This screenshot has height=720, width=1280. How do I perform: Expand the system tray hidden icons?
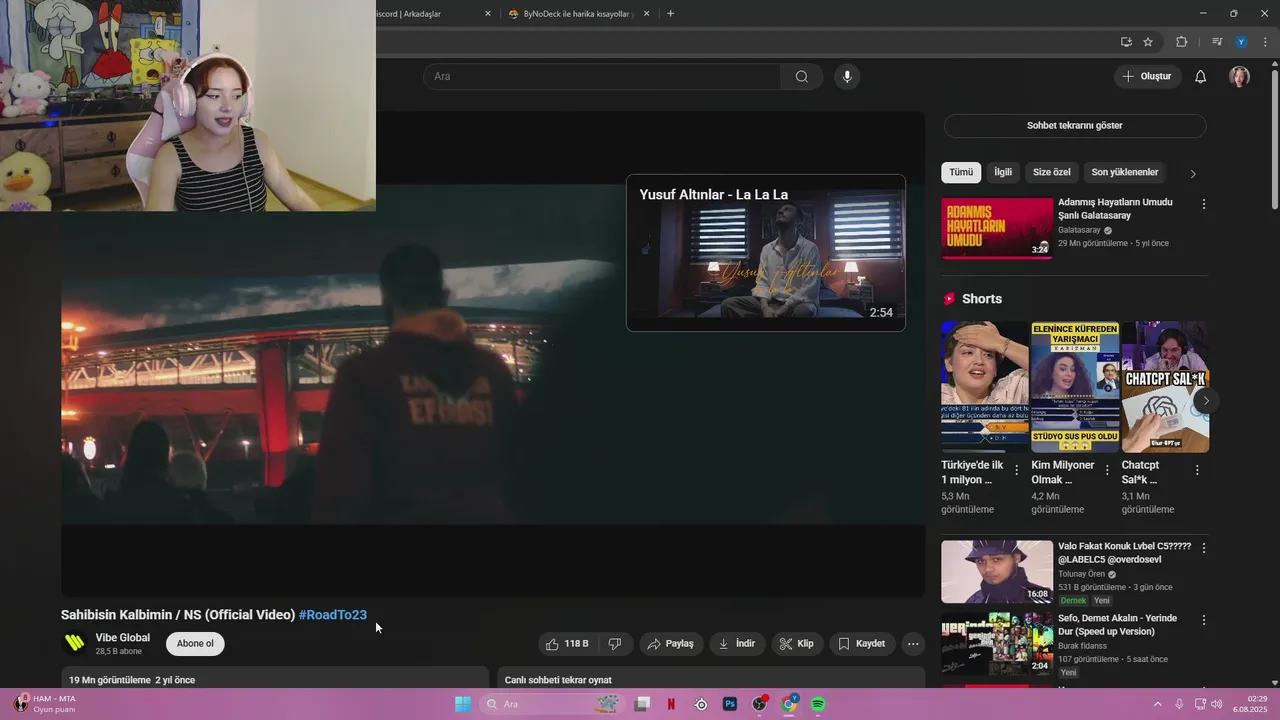[x=1158, y=704]
